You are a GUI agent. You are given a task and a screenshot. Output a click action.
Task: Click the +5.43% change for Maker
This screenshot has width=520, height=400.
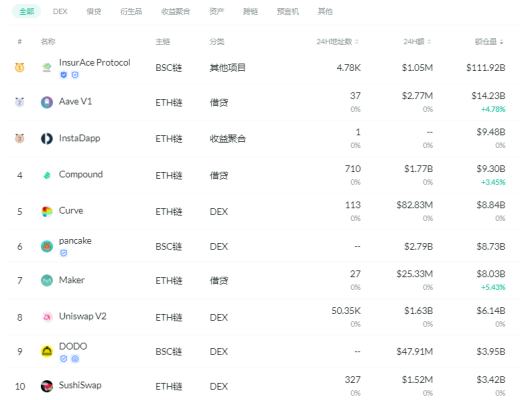pyautogui.click(x=493, y=287)
